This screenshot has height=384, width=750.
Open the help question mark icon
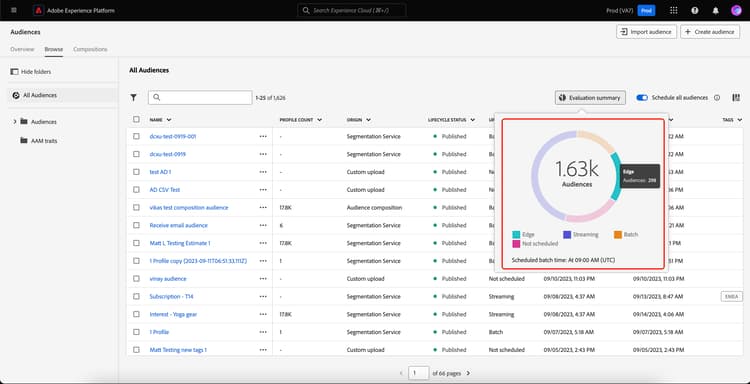pos(695,11)
